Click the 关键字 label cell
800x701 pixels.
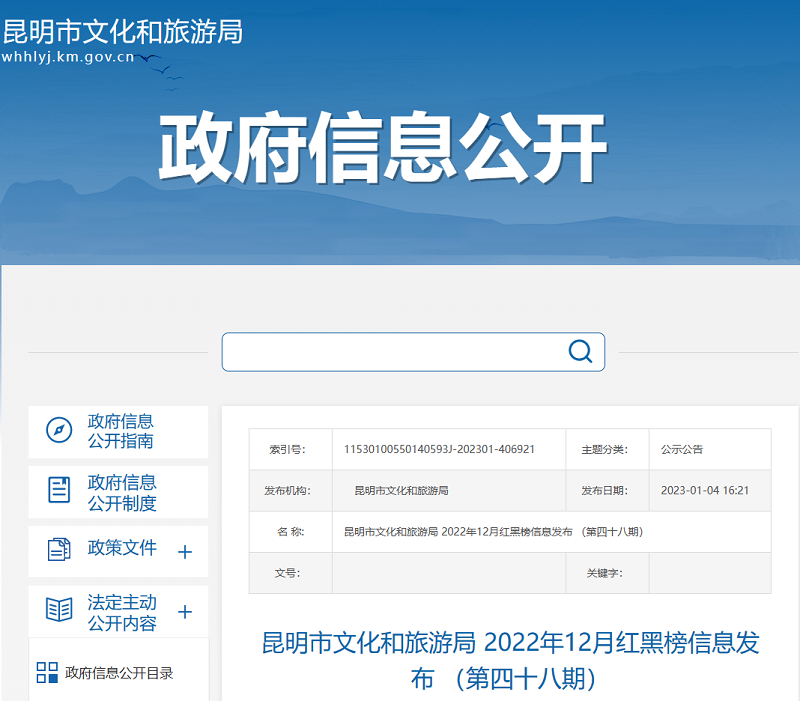tap(607, 573)
